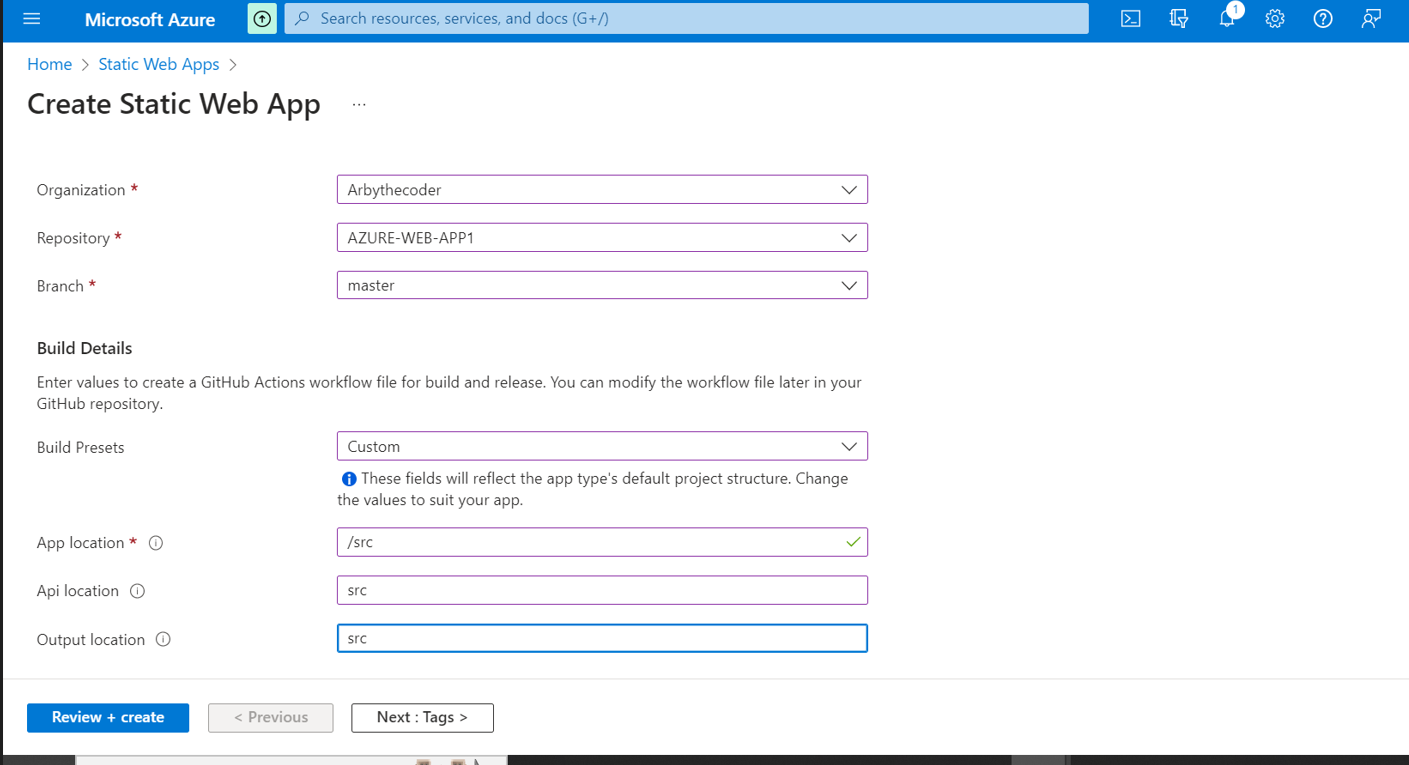
Task: Click the Review + create button
Action: click(108, 717)
